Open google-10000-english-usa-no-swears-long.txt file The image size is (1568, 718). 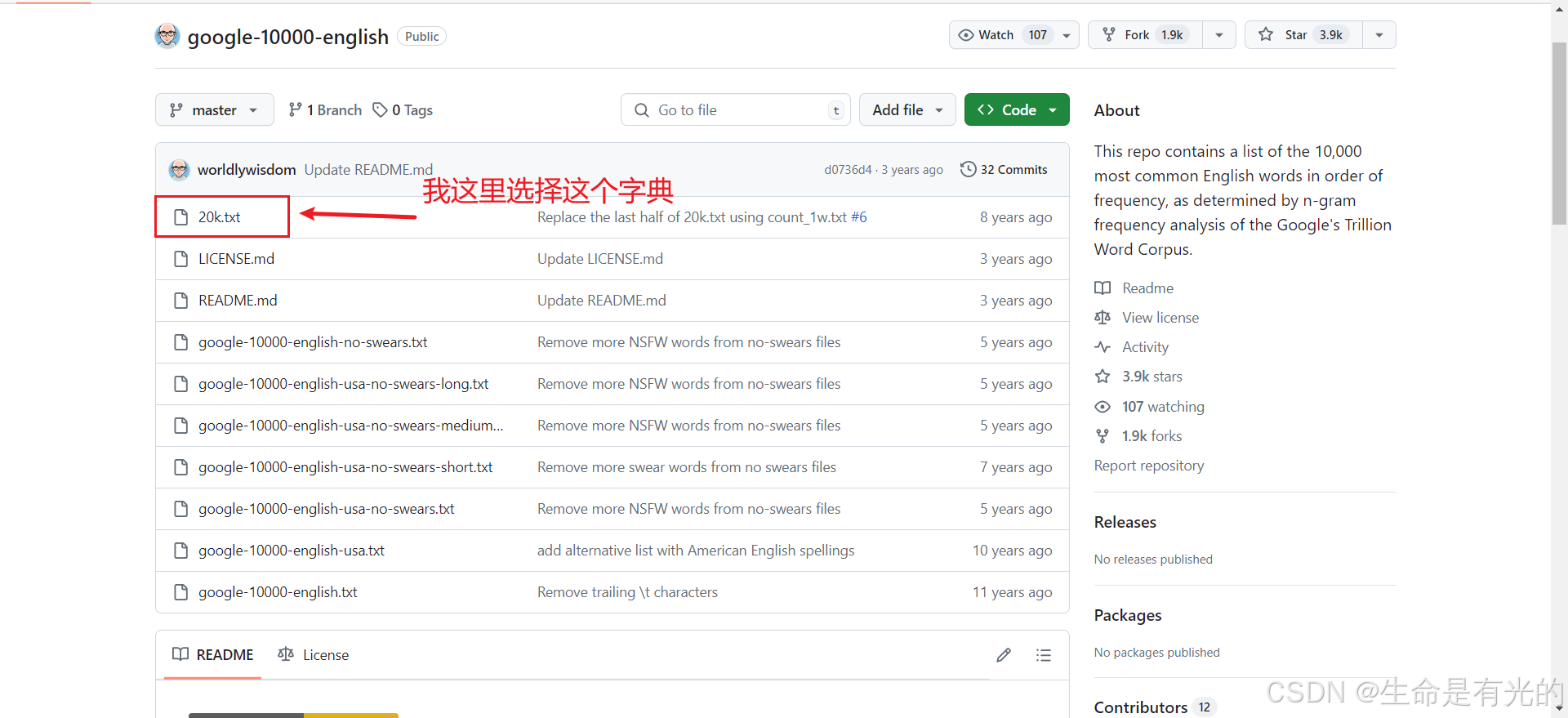pyautogui.click(x=343, y=383)
